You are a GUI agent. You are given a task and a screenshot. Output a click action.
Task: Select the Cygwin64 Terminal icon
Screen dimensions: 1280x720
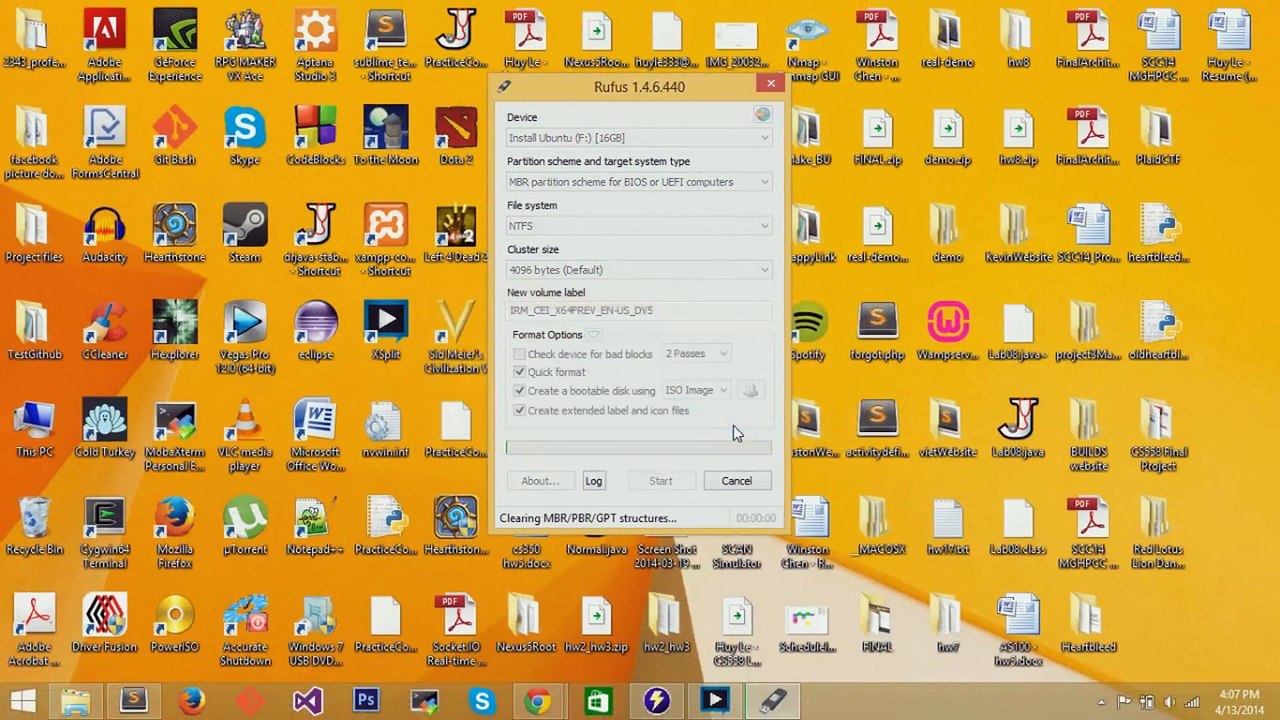(104, 533)
